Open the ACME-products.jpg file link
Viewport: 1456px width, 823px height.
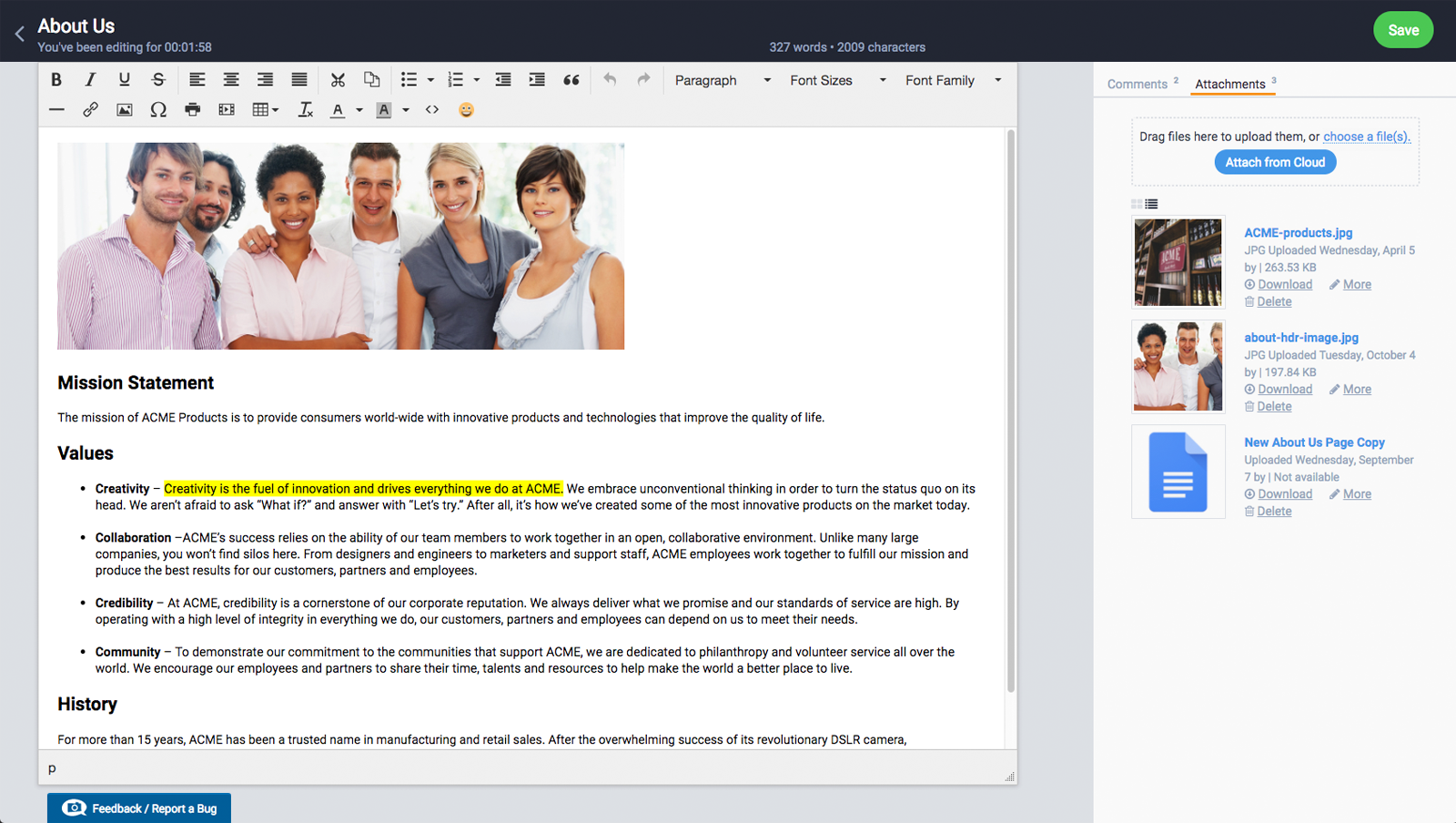[x=1299, y=233]
